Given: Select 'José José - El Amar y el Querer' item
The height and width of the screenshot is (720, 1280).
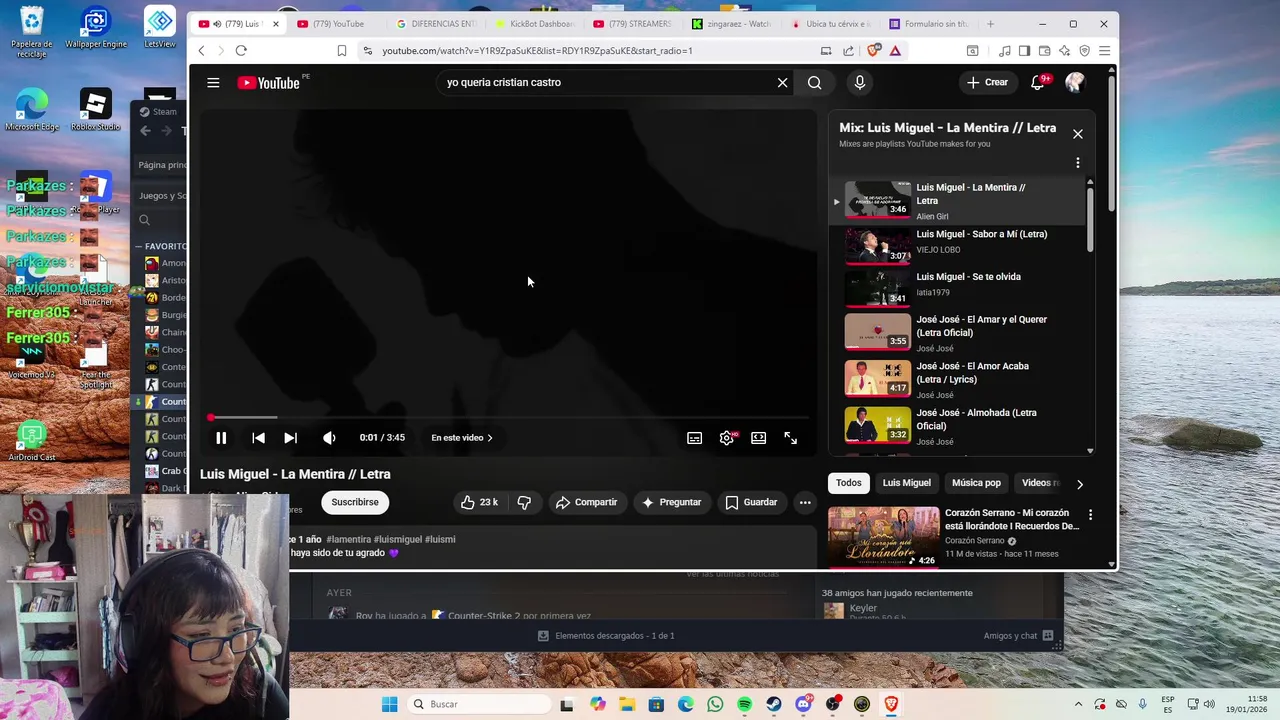Looking at the screenshot, I should [x=955, y=333].
